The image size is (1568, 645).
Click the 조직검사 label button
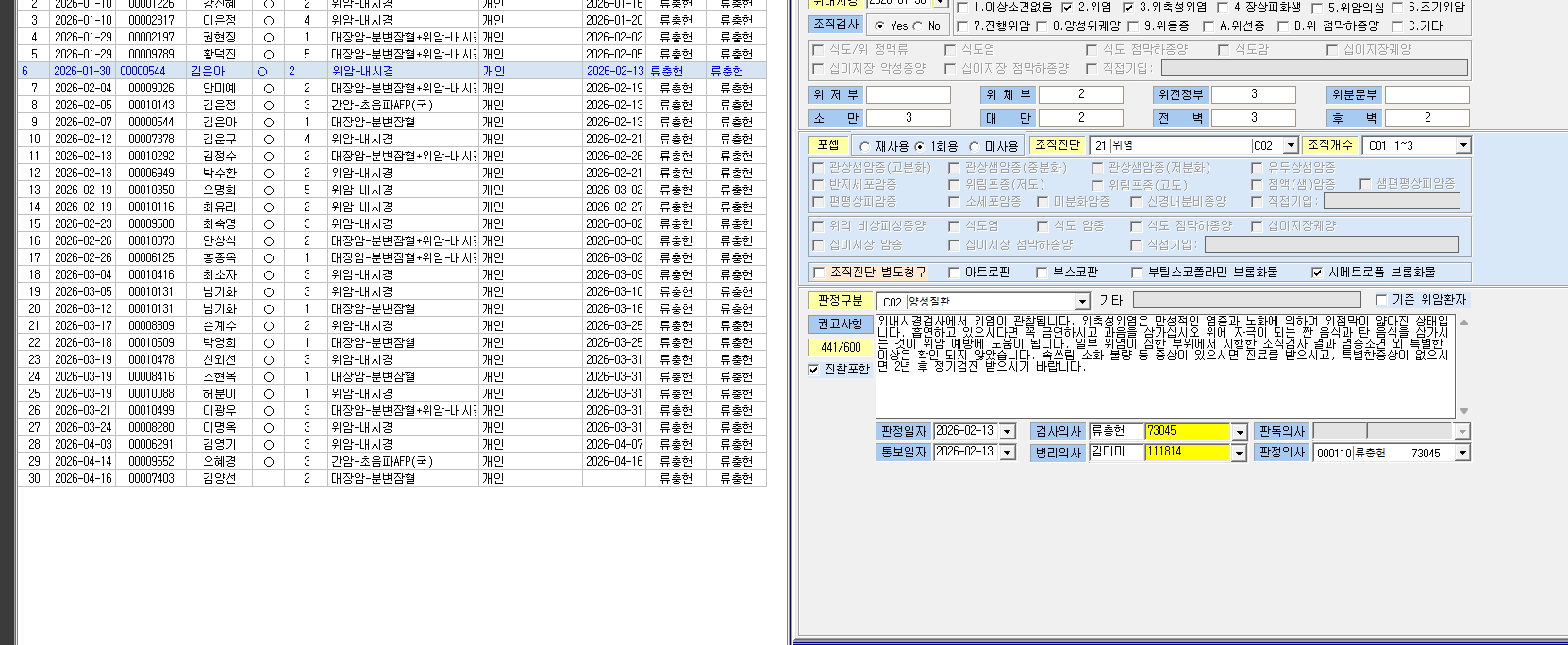[x=836, y=25]
